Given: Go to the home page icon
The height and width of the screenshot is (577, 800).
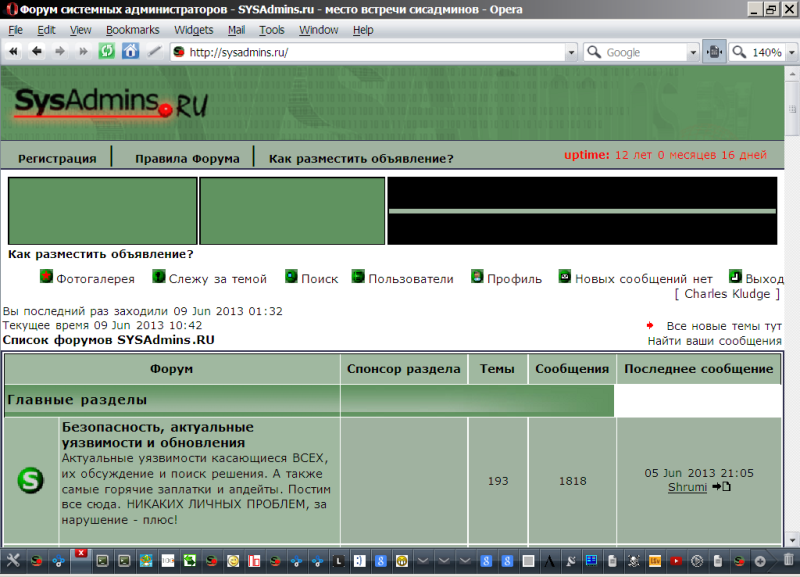Looking at the screenshot, I should tap(130, 52).
